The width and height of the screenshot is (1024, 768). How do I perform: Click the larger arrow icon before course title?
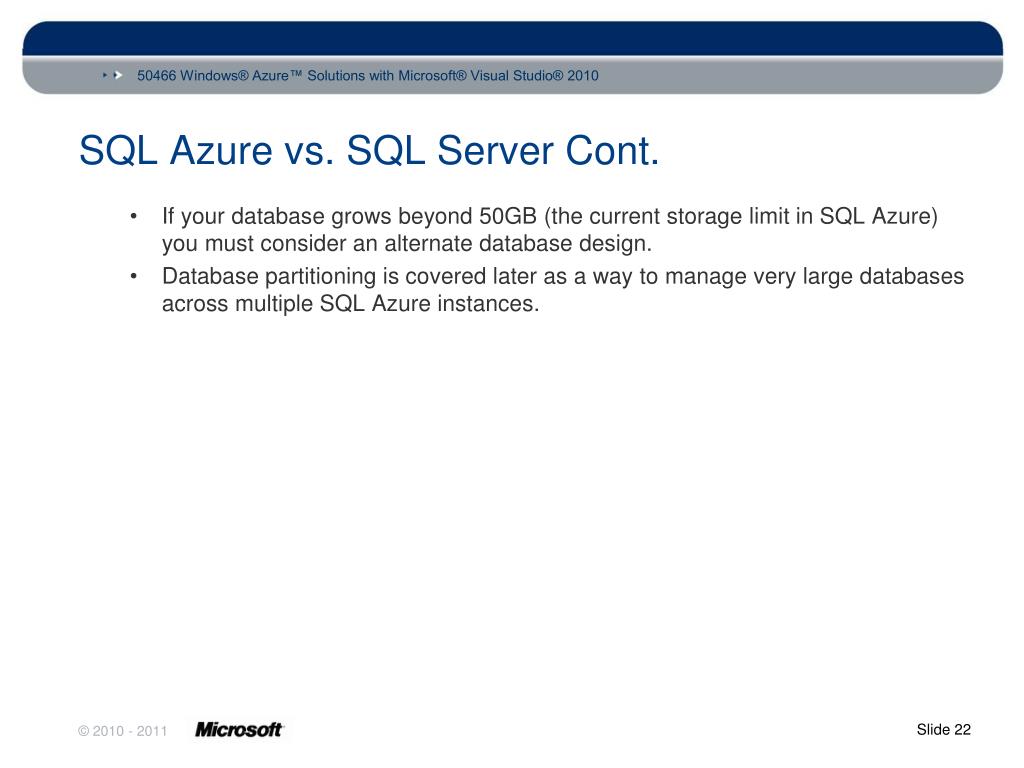click(x=118, y=76)
